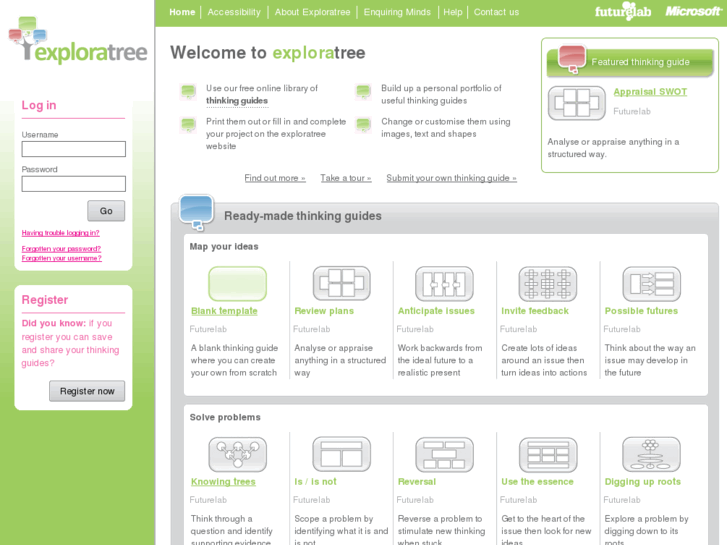The height and width of the screenshot is (545, 727).
Task: Open the thinking guides inline link
Action: (x=237, y=101)
